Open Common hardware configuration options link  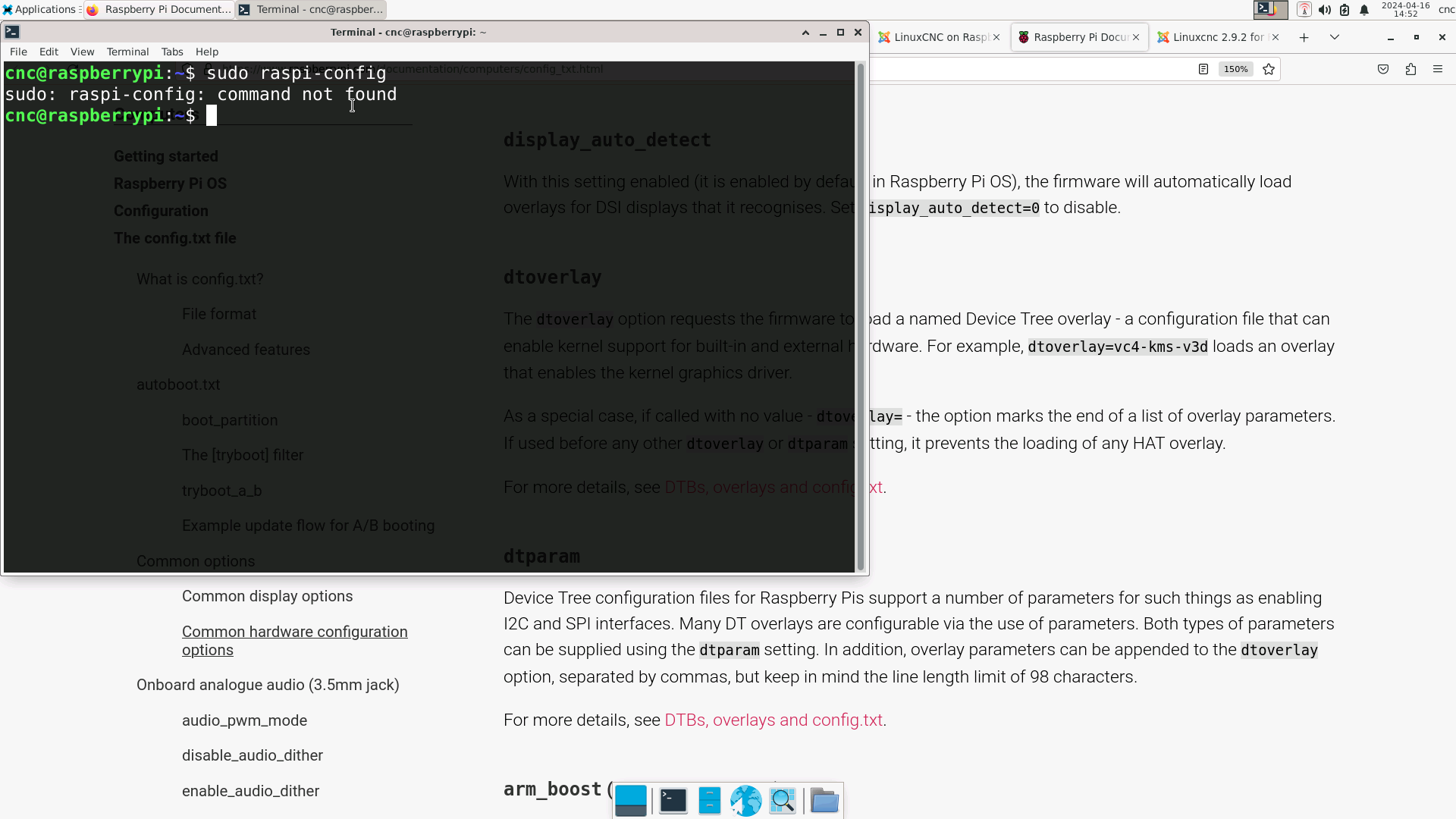coord(295,640)
